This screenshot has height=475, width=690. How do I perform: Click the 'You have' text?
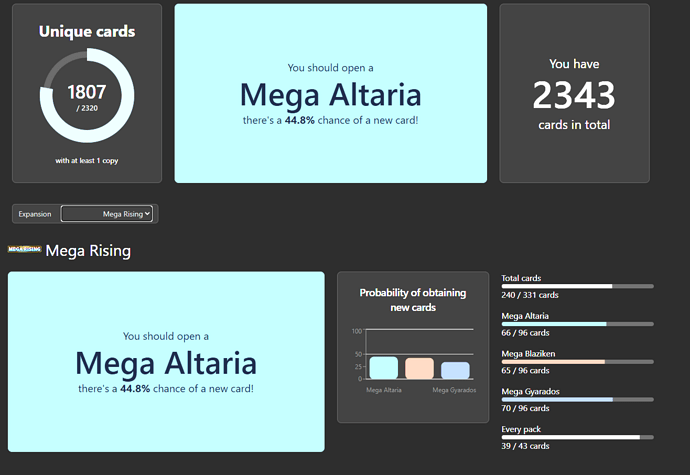[x=574, y=64]
